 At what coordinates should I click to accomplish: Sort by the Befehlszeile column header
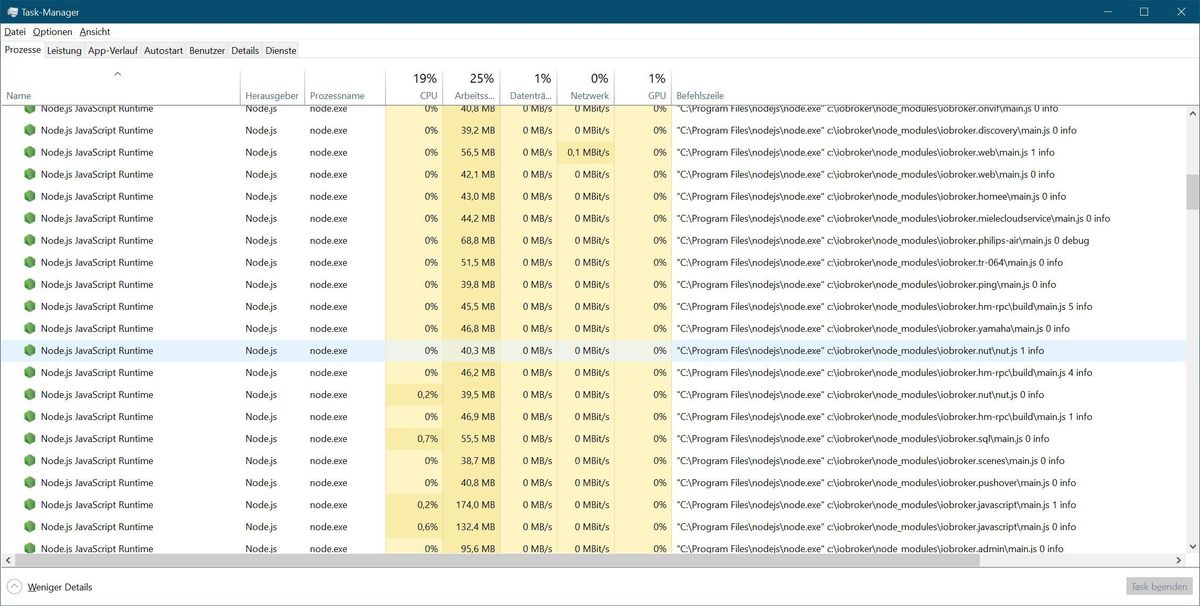point(928,87)
